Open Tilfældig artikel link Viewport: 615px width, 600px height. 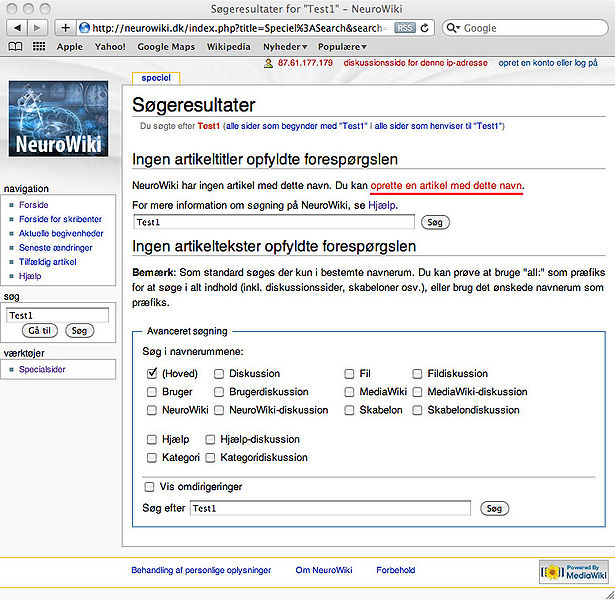pos(48,262)
